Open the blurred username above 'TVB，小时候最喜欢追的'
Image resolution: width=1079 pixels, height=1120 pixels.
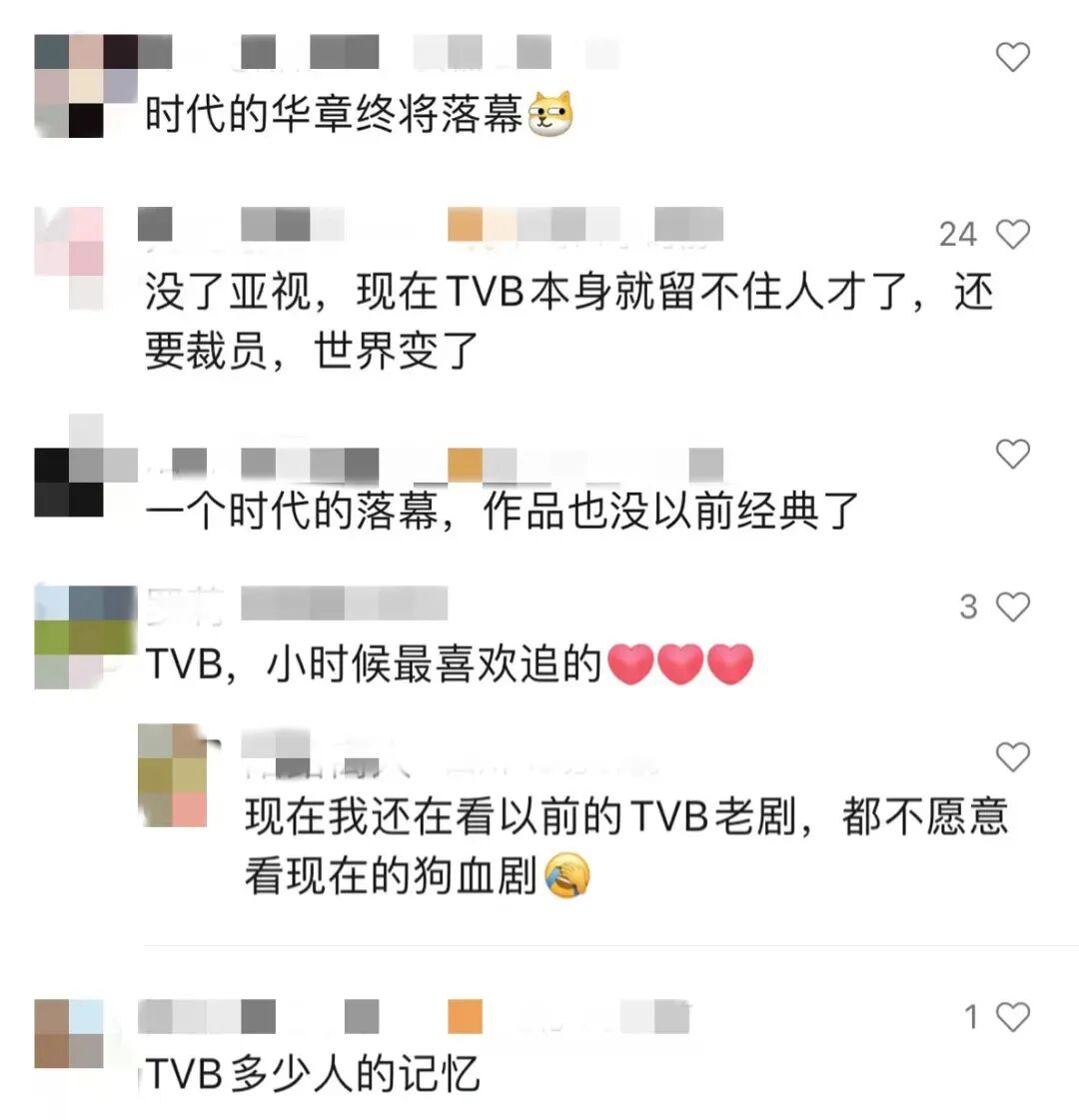(297, 603)
